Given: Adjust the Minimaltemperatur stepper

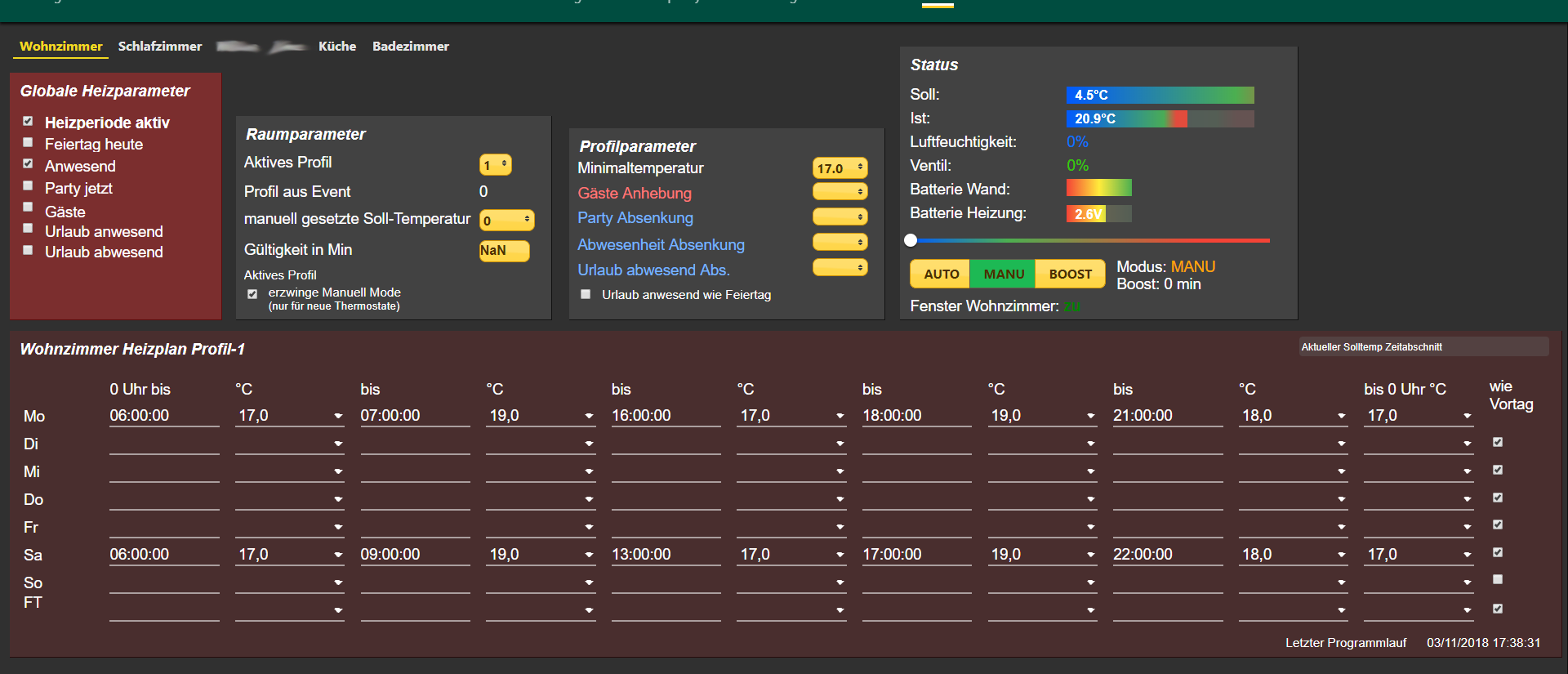Looking at the screenshot, I should pyautogui.click(x=840, y=167).
